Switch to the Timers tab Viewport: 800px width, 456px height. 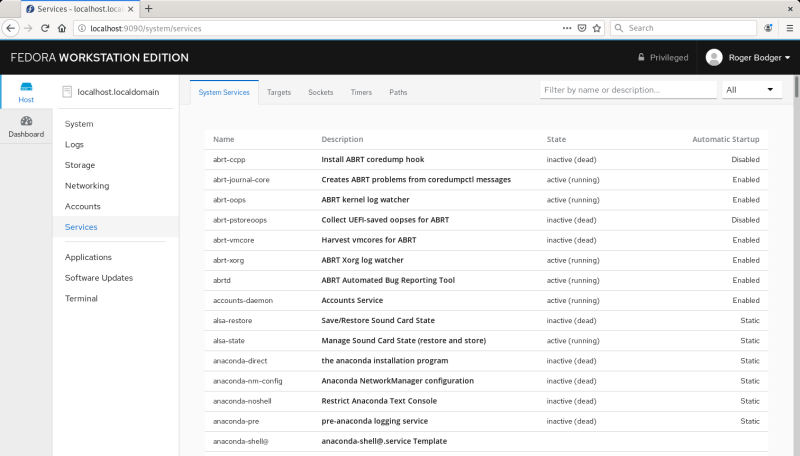tap(361, 92)
